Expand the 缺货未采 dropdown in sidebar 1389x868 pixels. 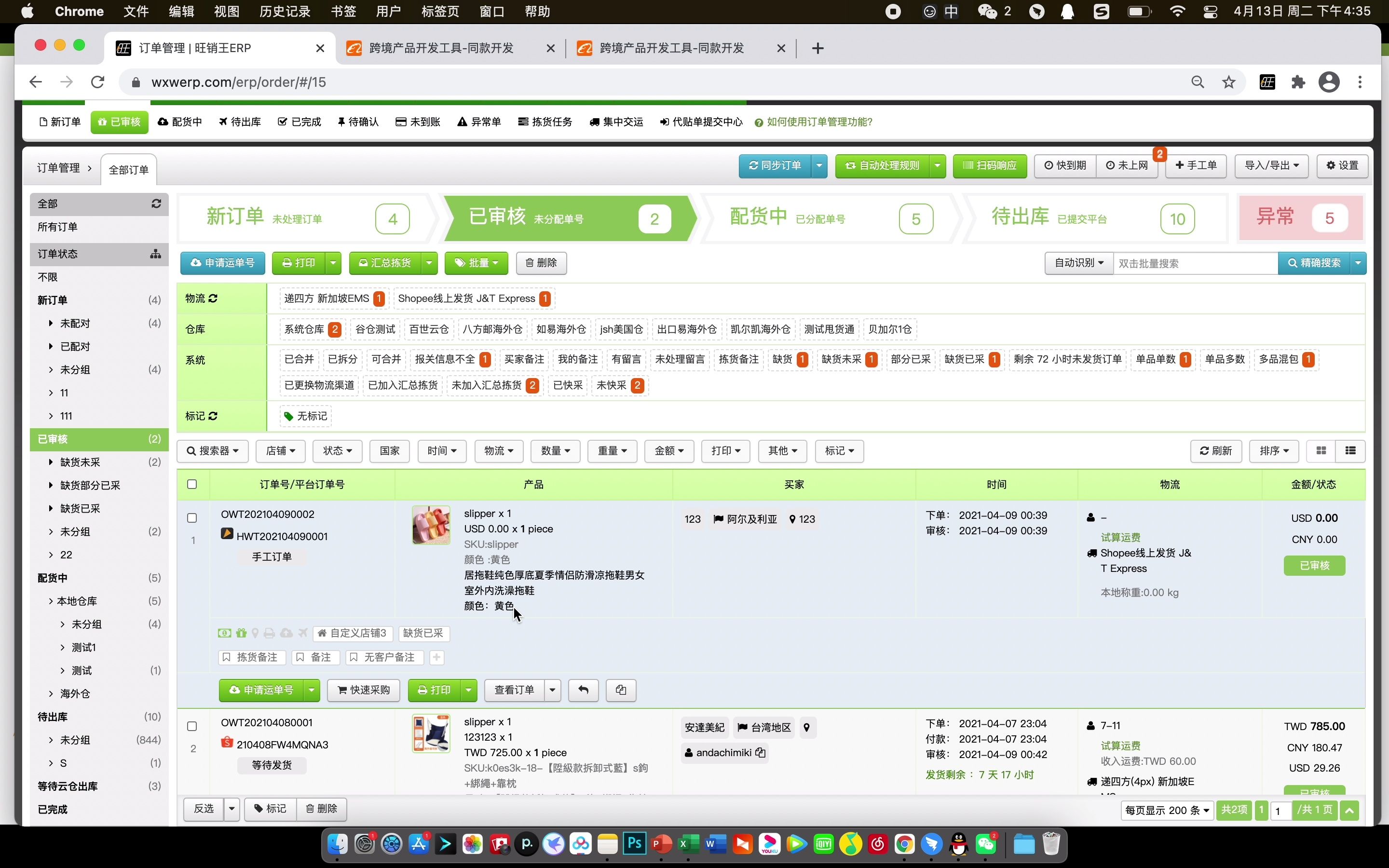[x=51, y=461]
